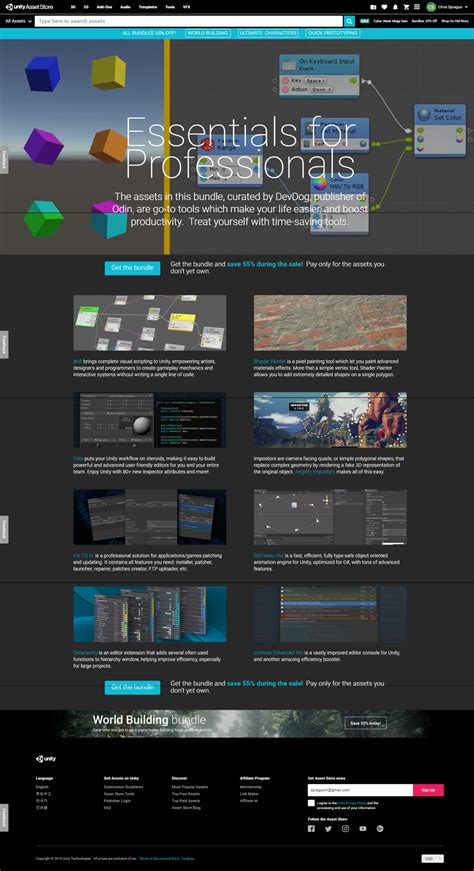This screenshot has height=871, width=474.
Task: Open the Add-Ons menu
Action: [104, 7]
